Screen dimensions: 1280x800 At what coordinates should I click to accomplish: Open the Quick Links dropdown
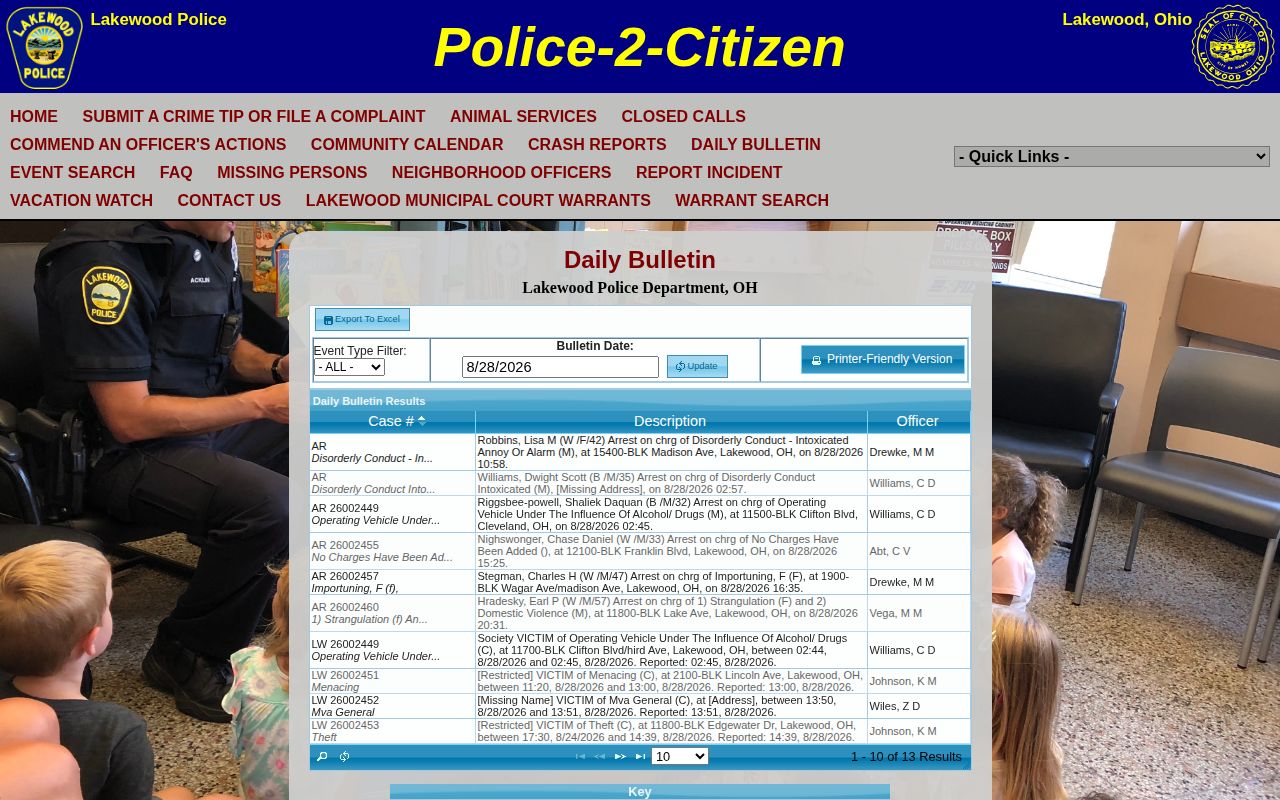[1112, 156]
